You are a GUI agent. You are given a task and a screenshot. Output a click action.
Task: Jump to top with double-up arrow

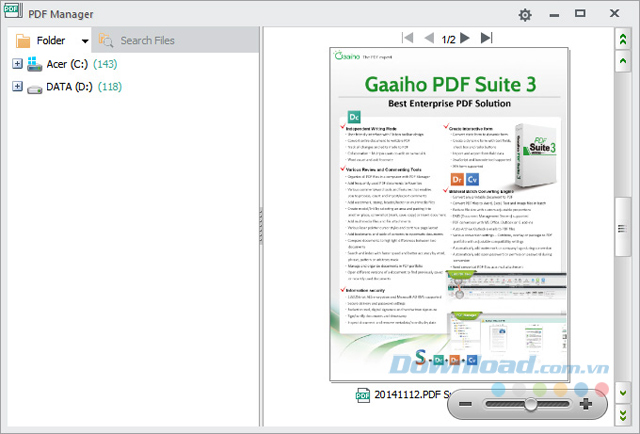(623, 39)
